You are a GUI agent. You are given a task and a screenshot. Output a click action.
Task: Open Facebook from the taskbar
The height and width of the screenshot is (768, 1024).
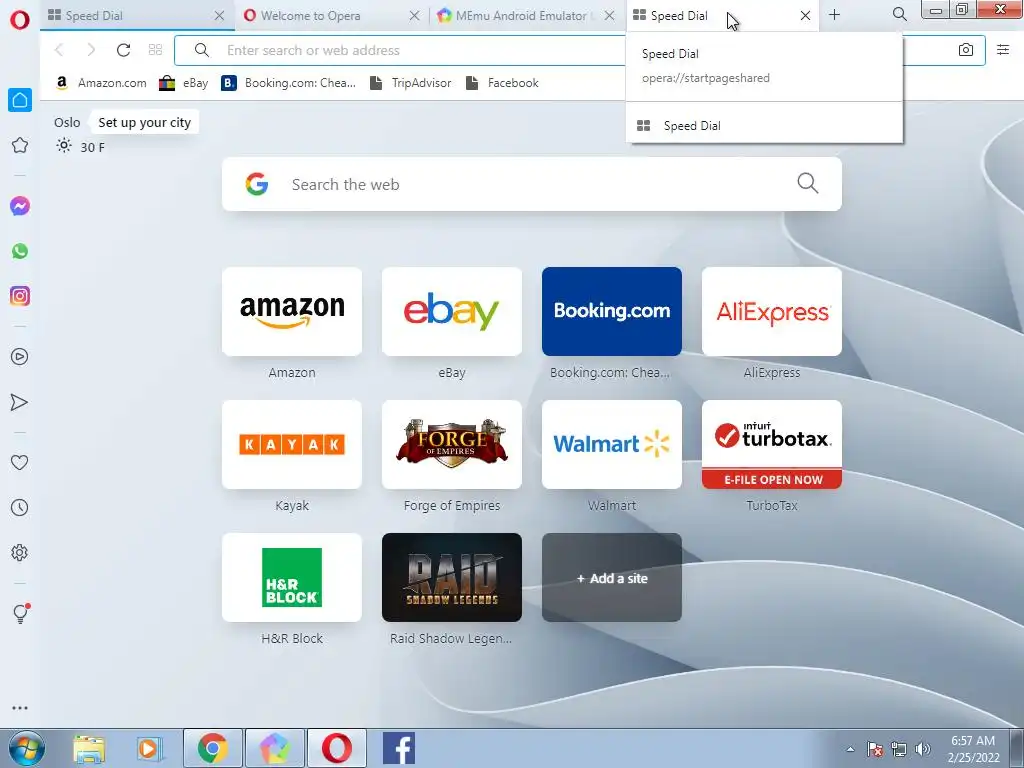[398, 748]
